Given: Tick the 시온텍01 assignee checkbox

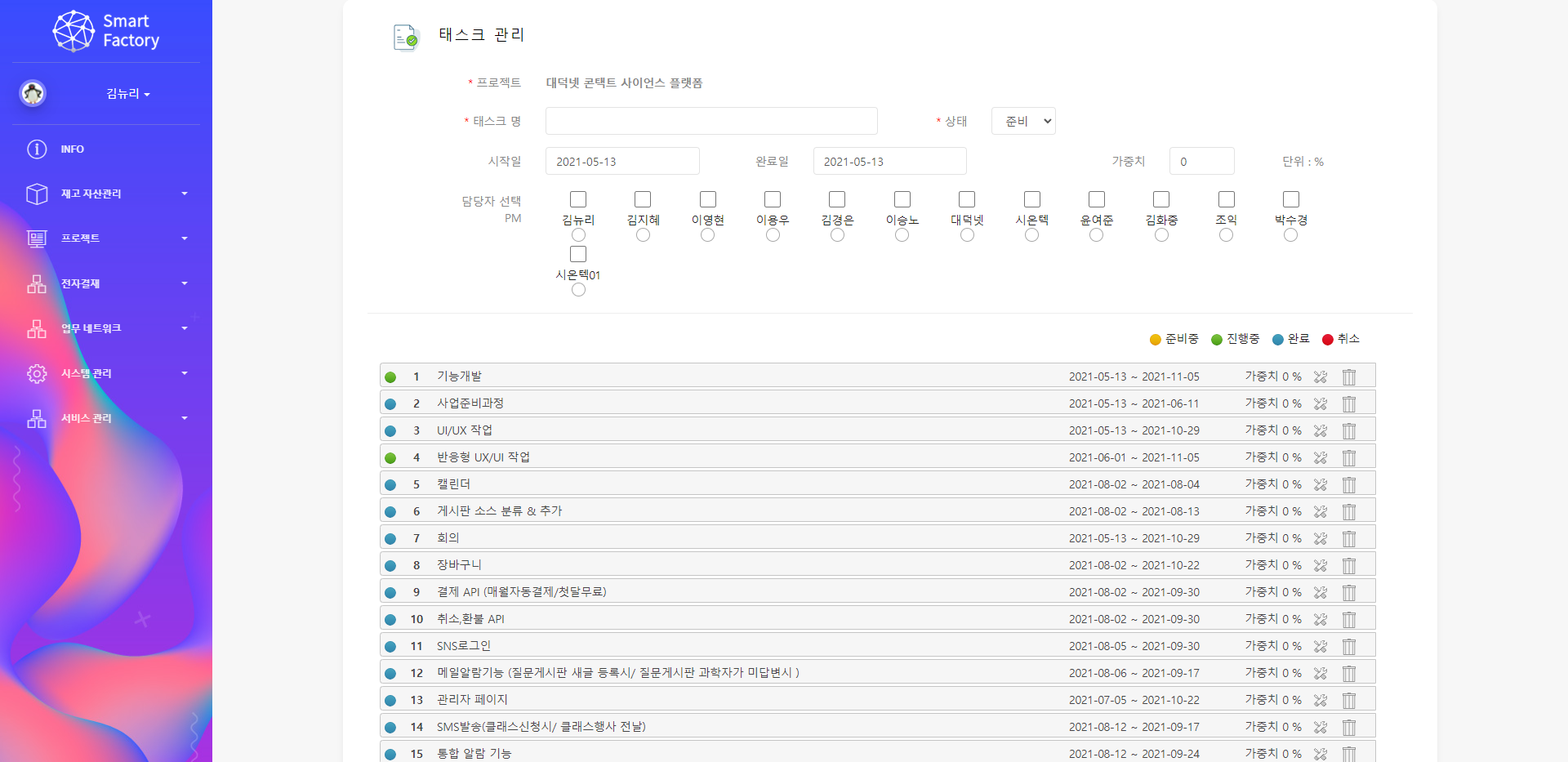Looking at the screenshot, I should point(578,254).
